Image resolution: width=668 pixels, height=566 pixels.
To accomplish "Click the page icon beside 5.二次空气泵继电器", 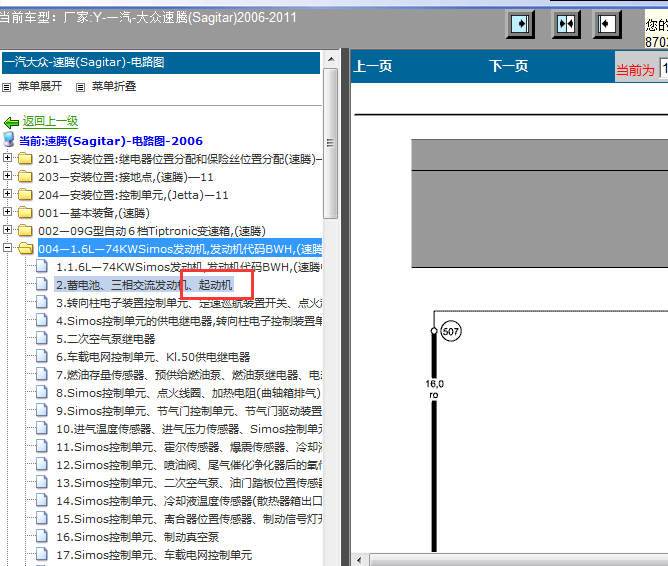I will click(x=42, y=338).
